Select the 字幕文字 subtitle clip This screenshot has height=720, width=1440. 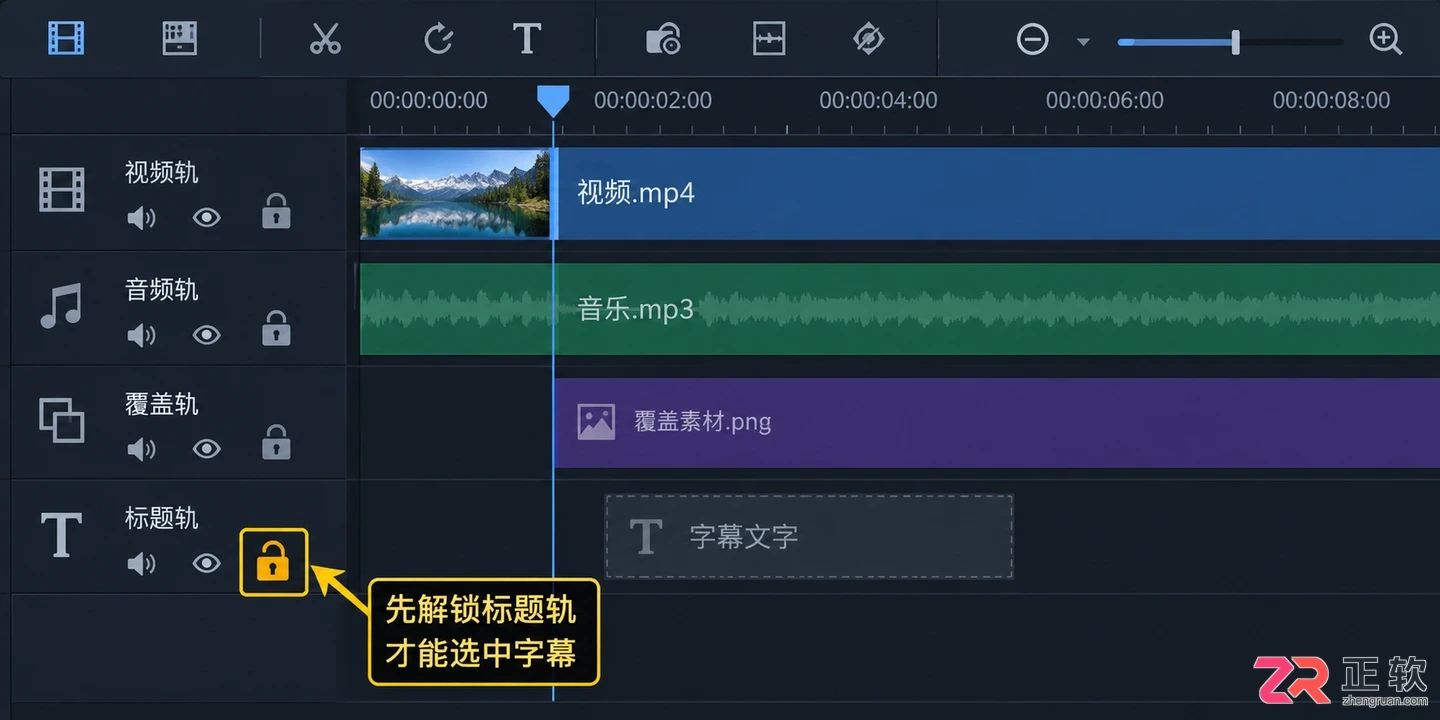point(809,536)
